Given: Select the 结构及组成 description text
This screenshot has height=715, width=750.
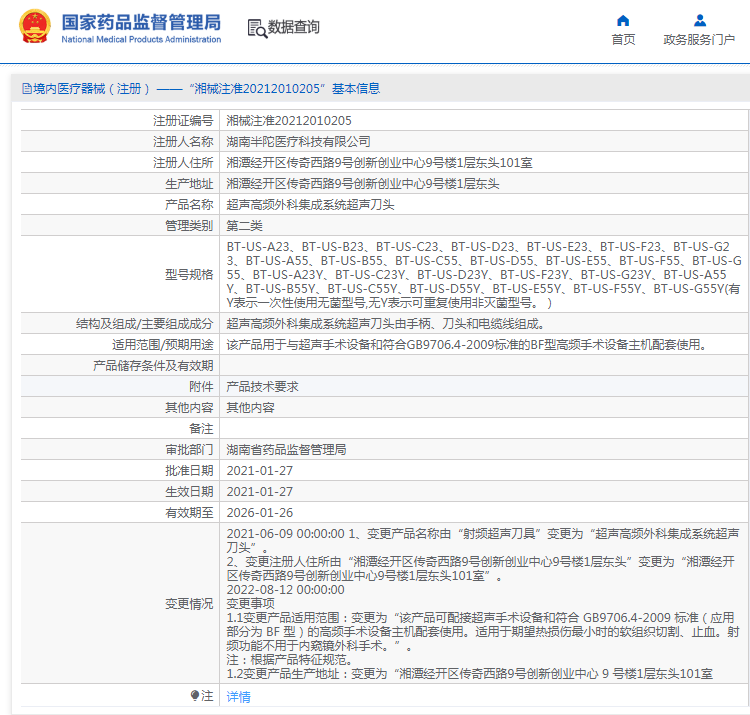Looking at the screenshot, I should pyautogui.click(x=385, y=324).
